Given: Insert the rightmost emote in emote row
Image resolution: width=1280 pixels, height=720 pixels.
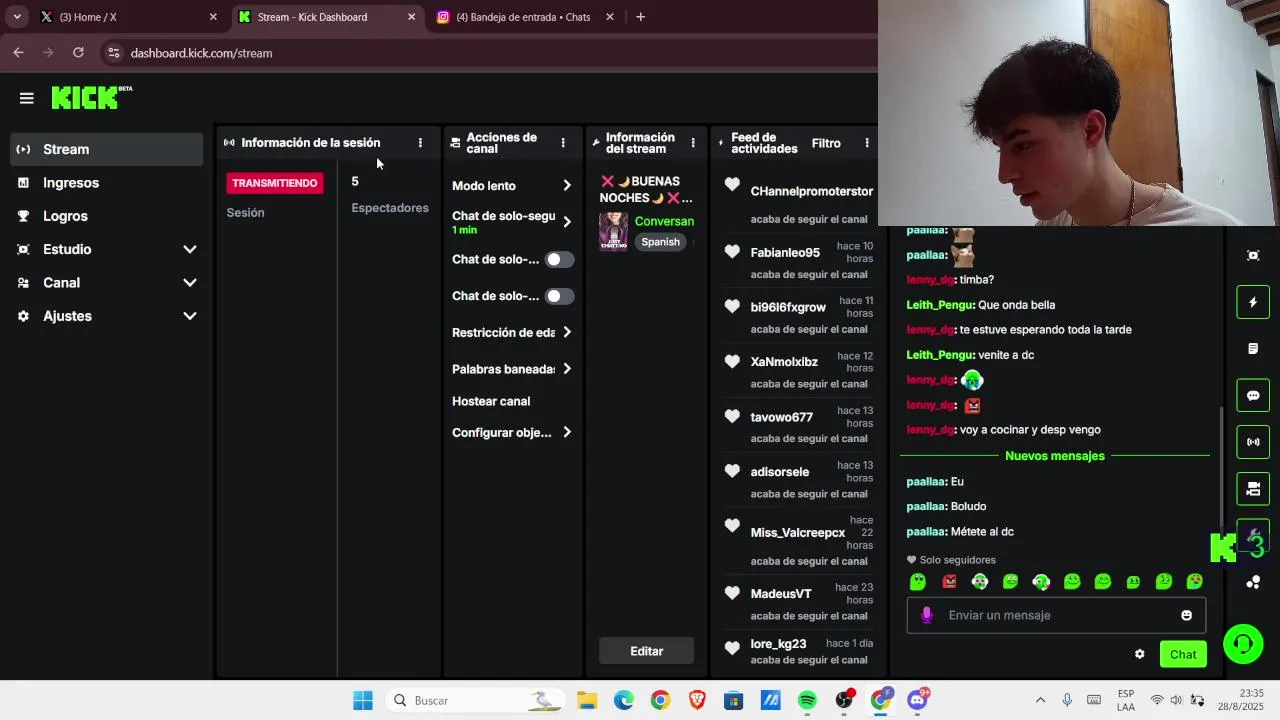Looking at the screenshot, I should [x=1195, y=582].
